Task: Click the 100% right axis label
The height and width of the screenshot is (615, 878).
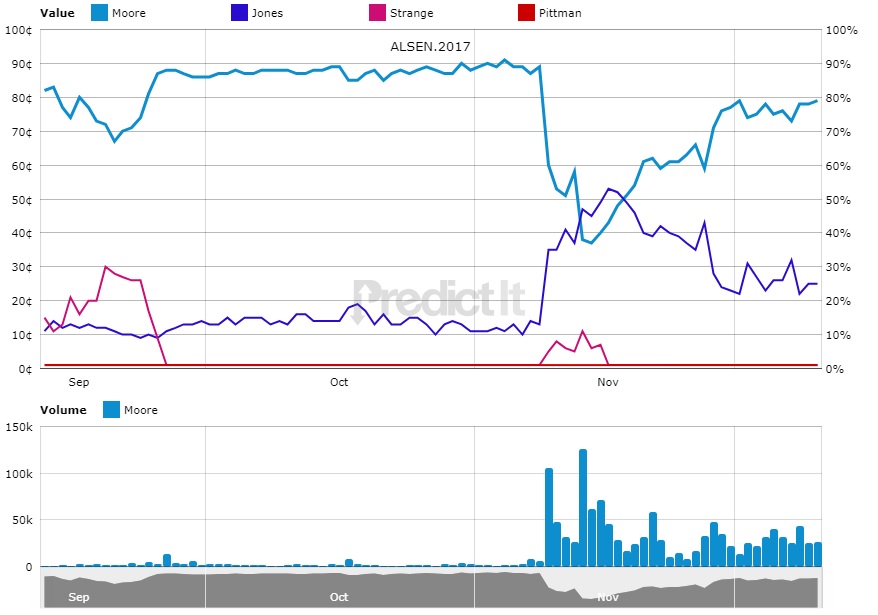Action: [x=842, y=30]
